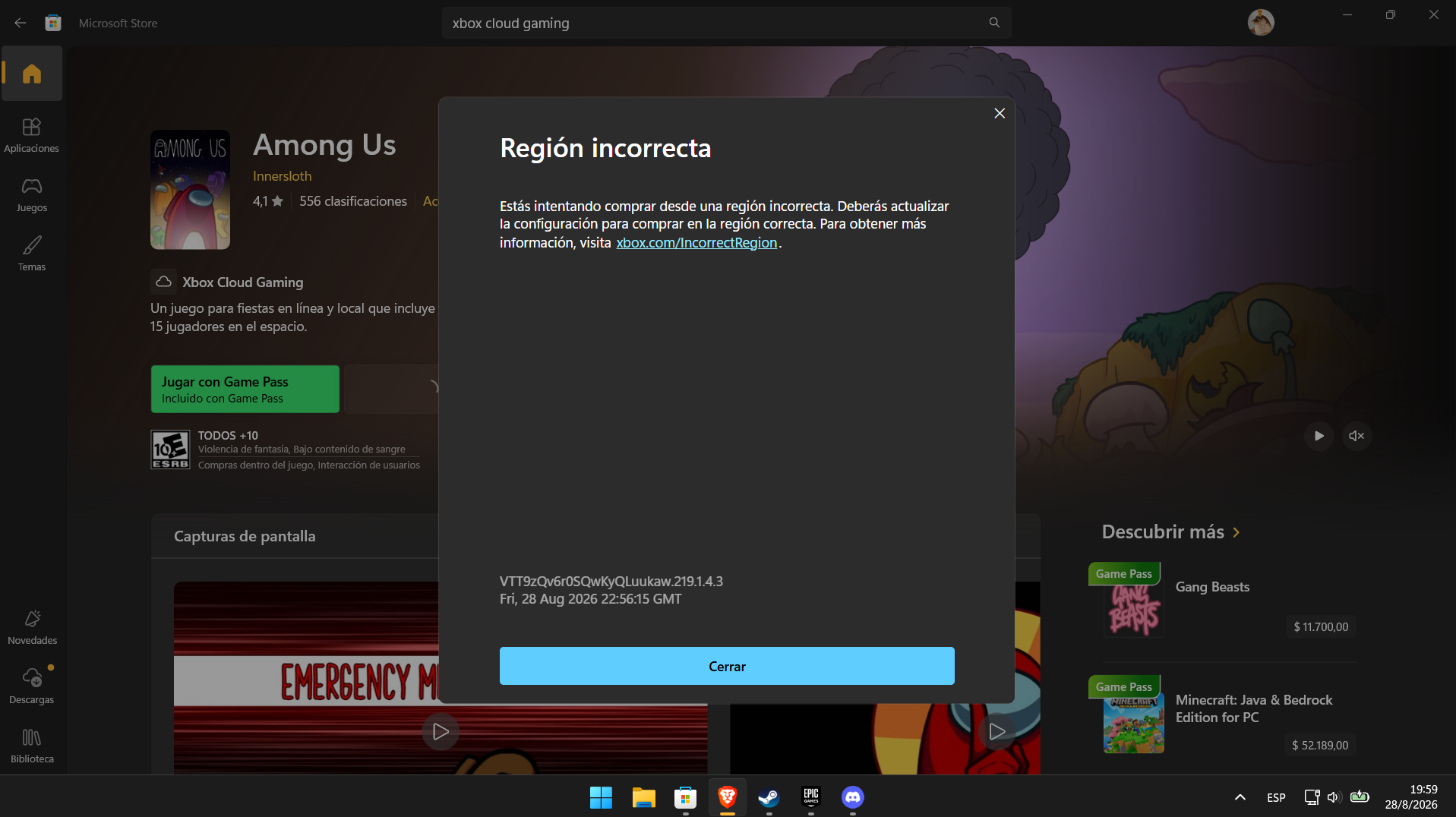The height and width of the screenshot is (817, 1456).
Task: Click the Among Us cover art
Action: pyautogui.click(x=190, y=190)
